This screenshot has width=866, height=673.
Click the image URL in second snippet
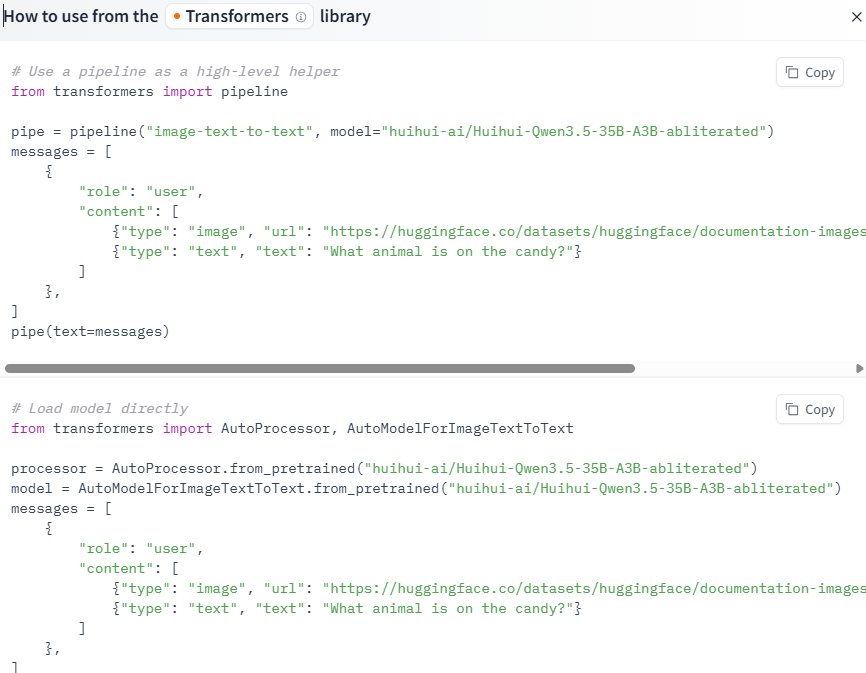click(x=594, y=589)
